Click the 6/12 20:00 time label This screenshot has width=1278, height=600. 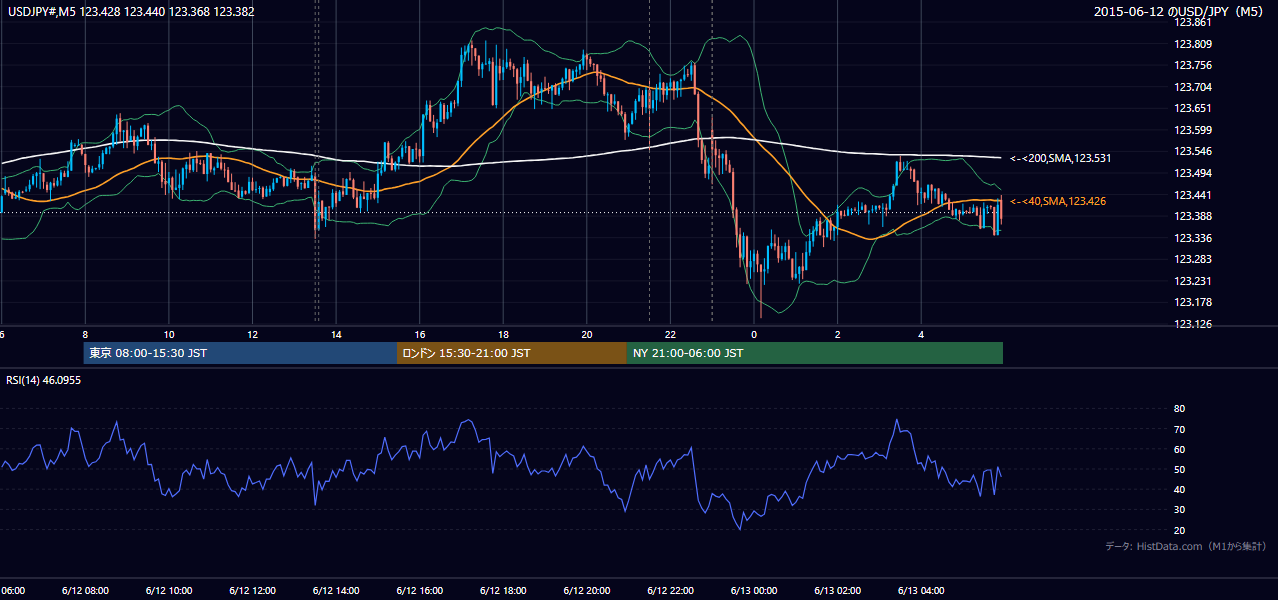point(587,590)
